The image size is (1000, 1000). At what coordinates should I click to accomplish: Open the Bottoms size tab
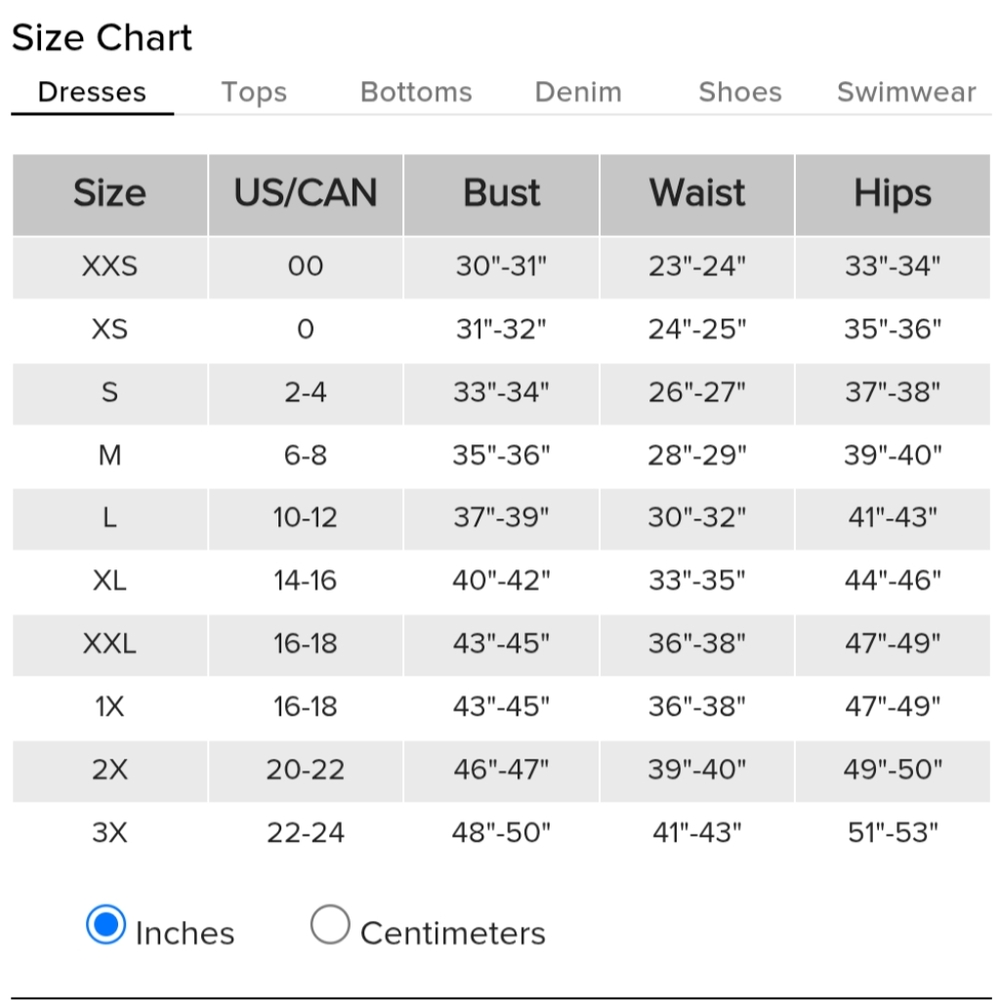pyautogui.click(x=416, y=92)
